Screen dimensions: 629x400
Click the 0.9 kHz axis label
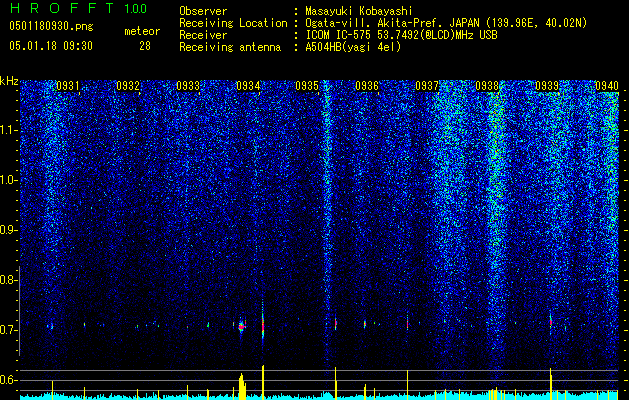click(x=7, y=230)
